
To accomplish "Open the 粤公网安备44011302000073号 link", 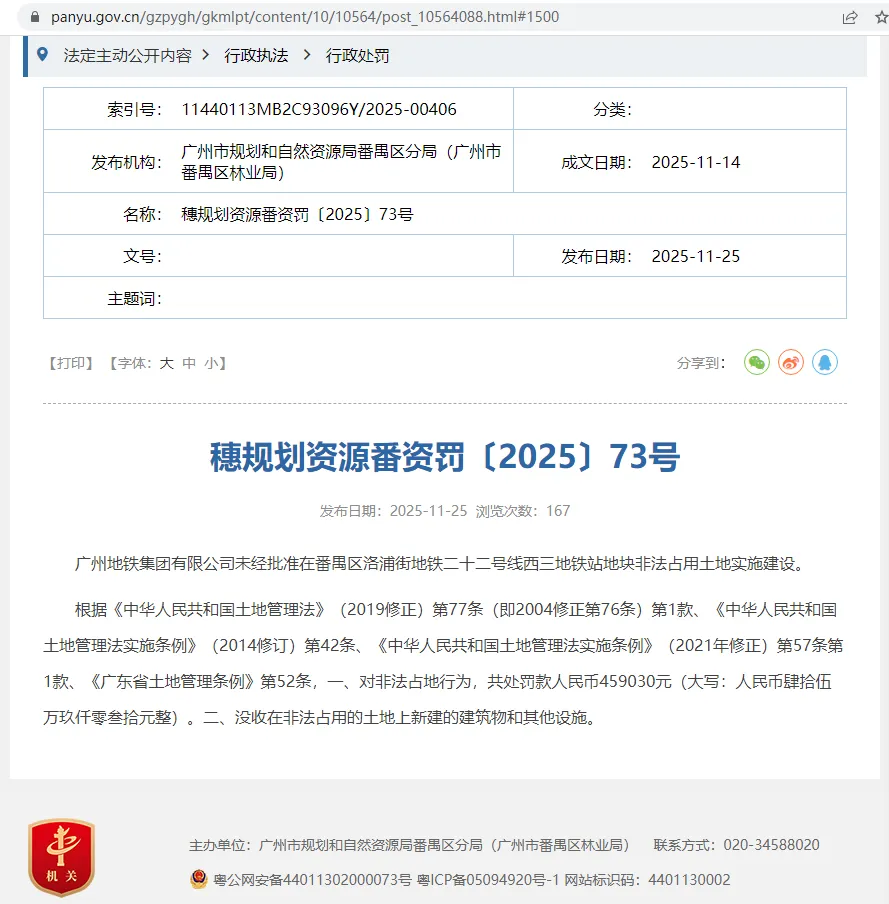I will click(x=312, y=880).
